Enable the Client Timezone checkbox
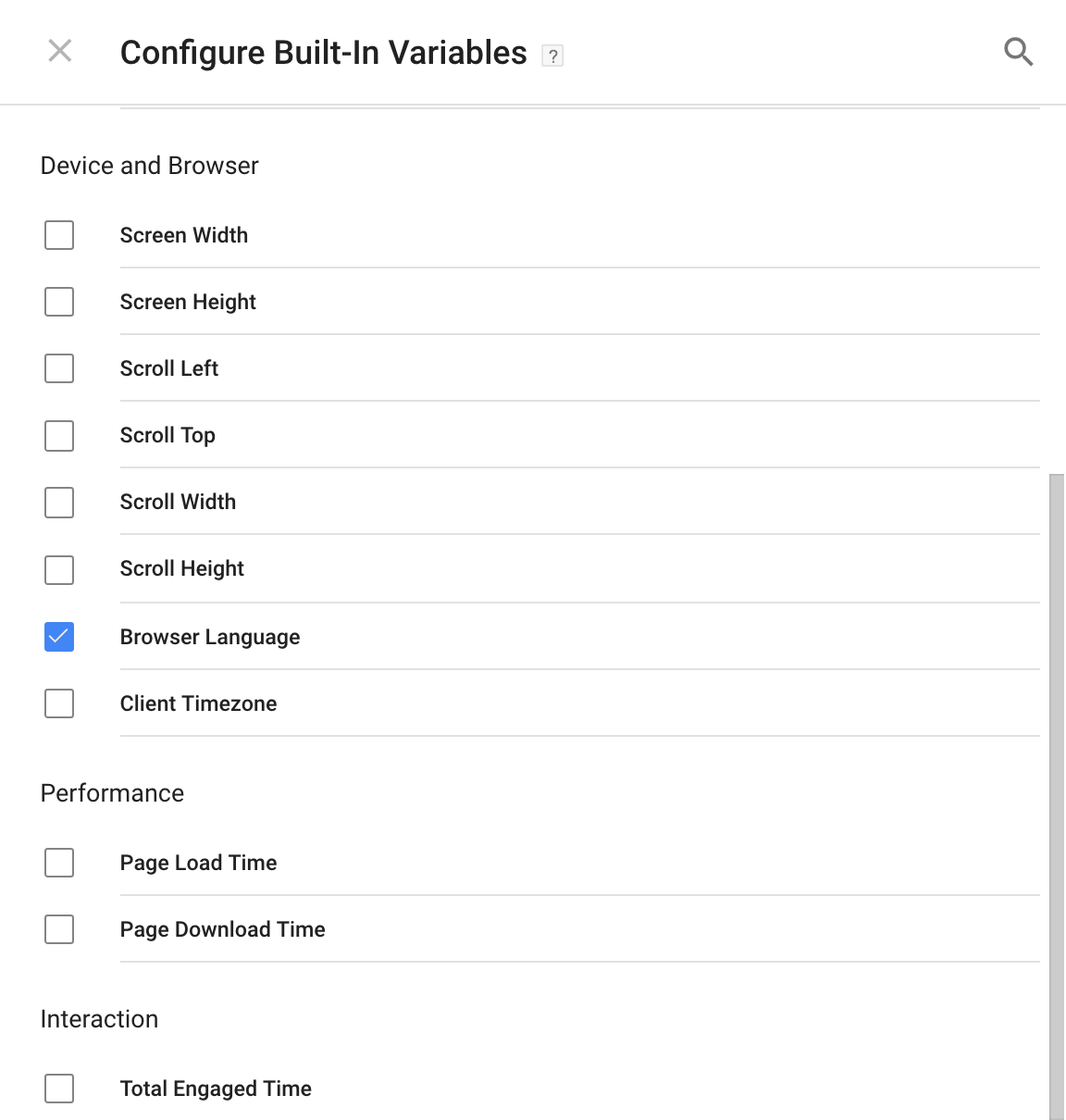This screenshot has width=1066, height=1120. pyautogui.click(x=59, y=703)
